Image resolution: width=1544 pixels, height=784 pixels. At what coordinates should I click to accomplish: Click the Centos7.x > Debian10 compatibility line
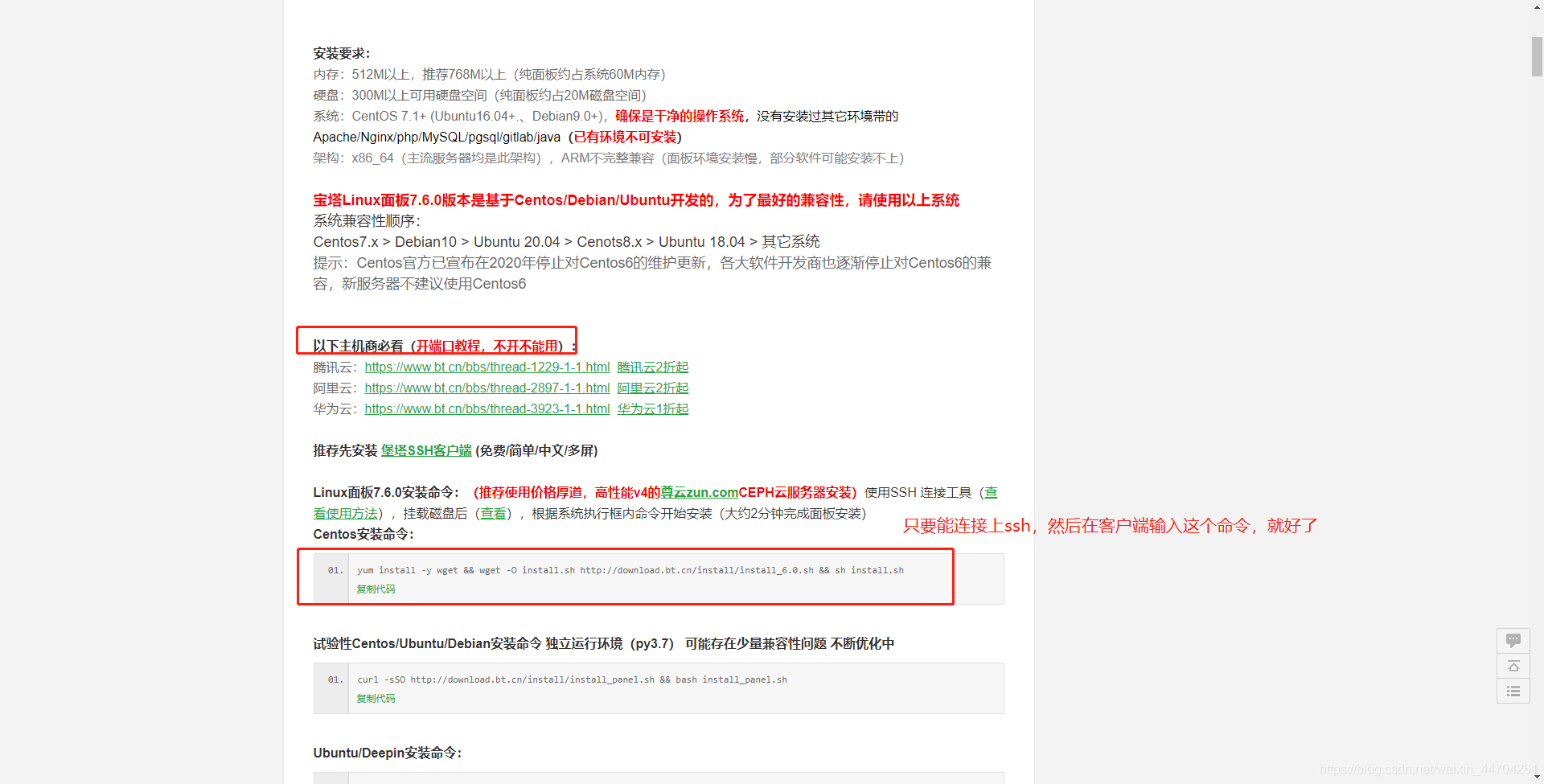[x=566, y=242]
